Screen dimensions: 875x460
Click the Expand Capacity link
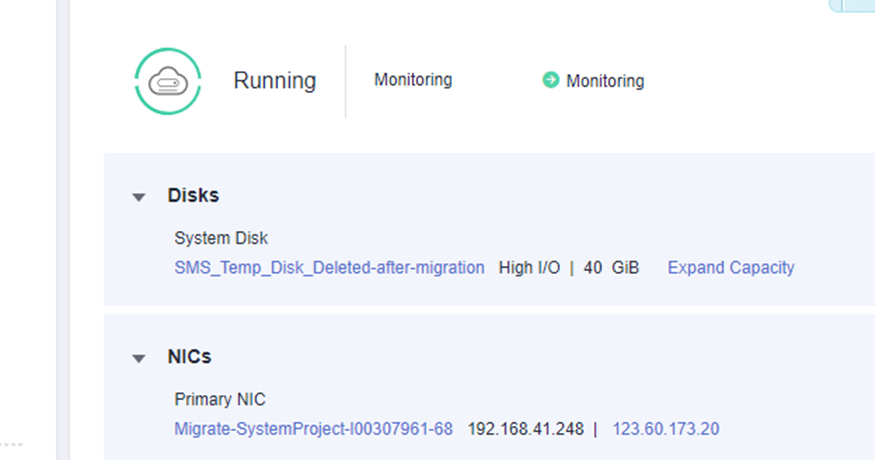[731, 268]
